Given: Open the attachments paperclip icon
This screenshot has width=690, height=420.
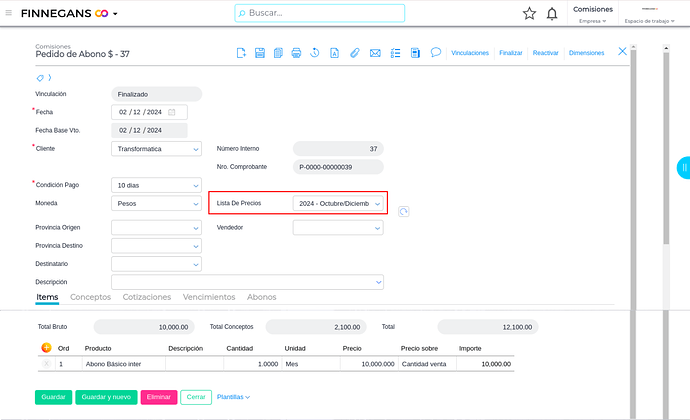Looking at the screenshot, I should pyautogui.click(x=354, y=52).
